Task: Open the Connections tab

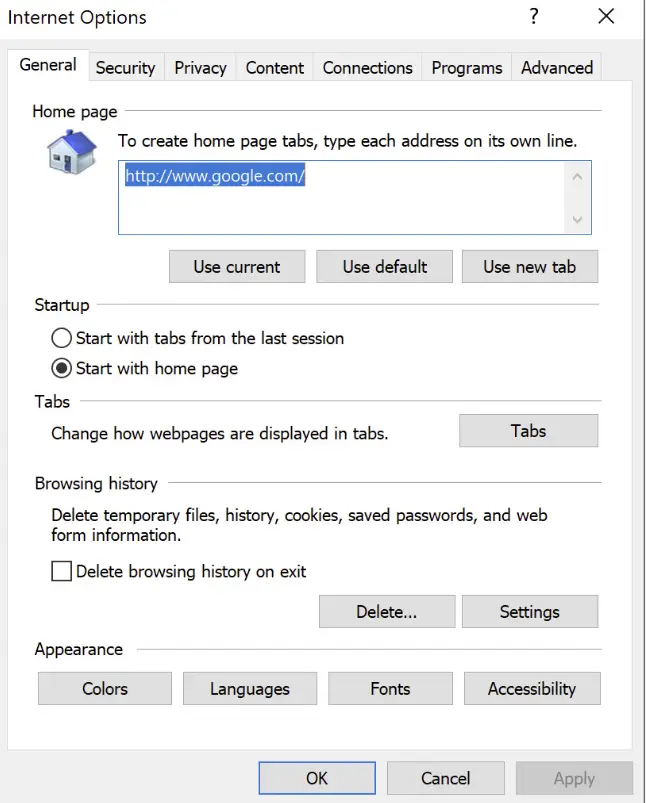Action: 367,68
